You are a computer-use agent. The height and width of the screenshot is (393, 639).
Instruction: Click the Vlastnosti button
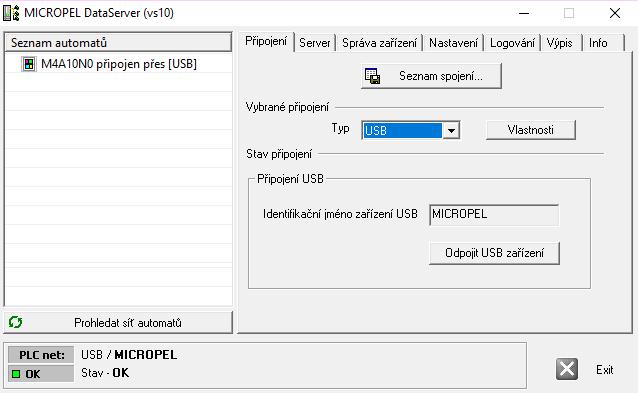pos(531,130)
